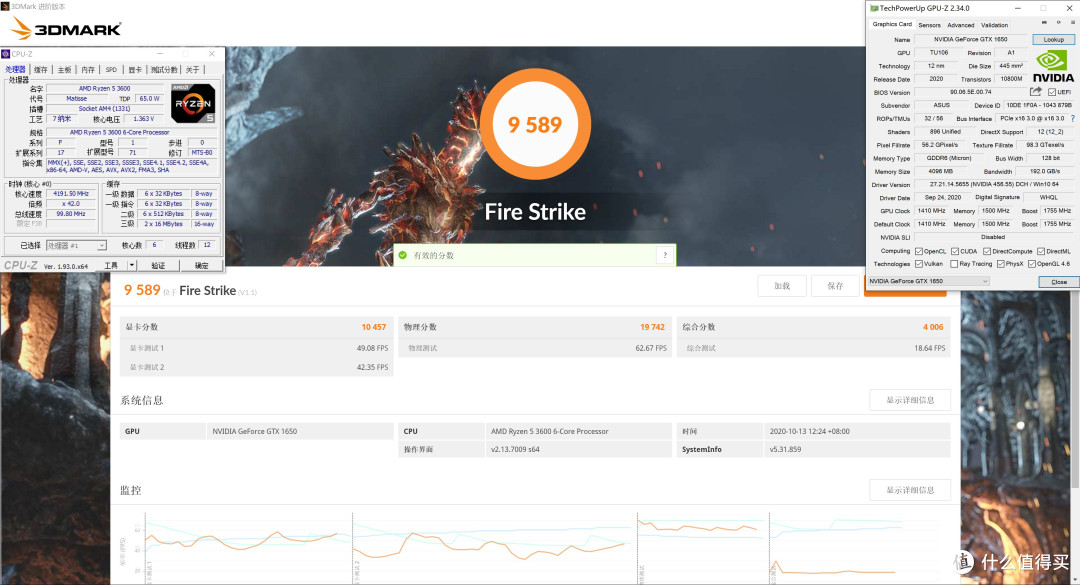Click the 加载 button in 3DMark

782,286
